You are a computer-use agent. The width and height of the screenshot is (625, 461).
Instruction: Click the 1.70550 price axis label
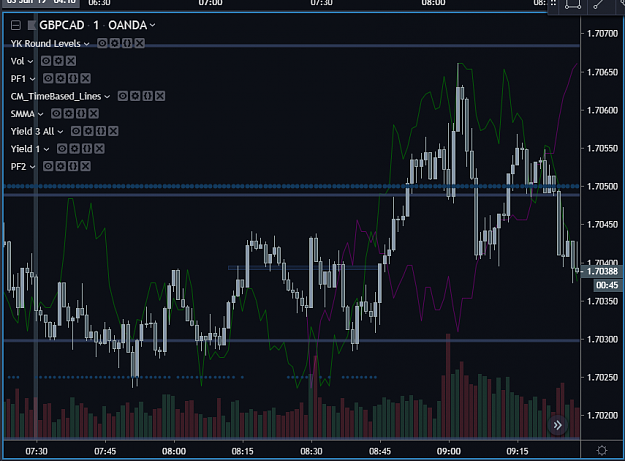pyautogui.click(x=602, y=149)
